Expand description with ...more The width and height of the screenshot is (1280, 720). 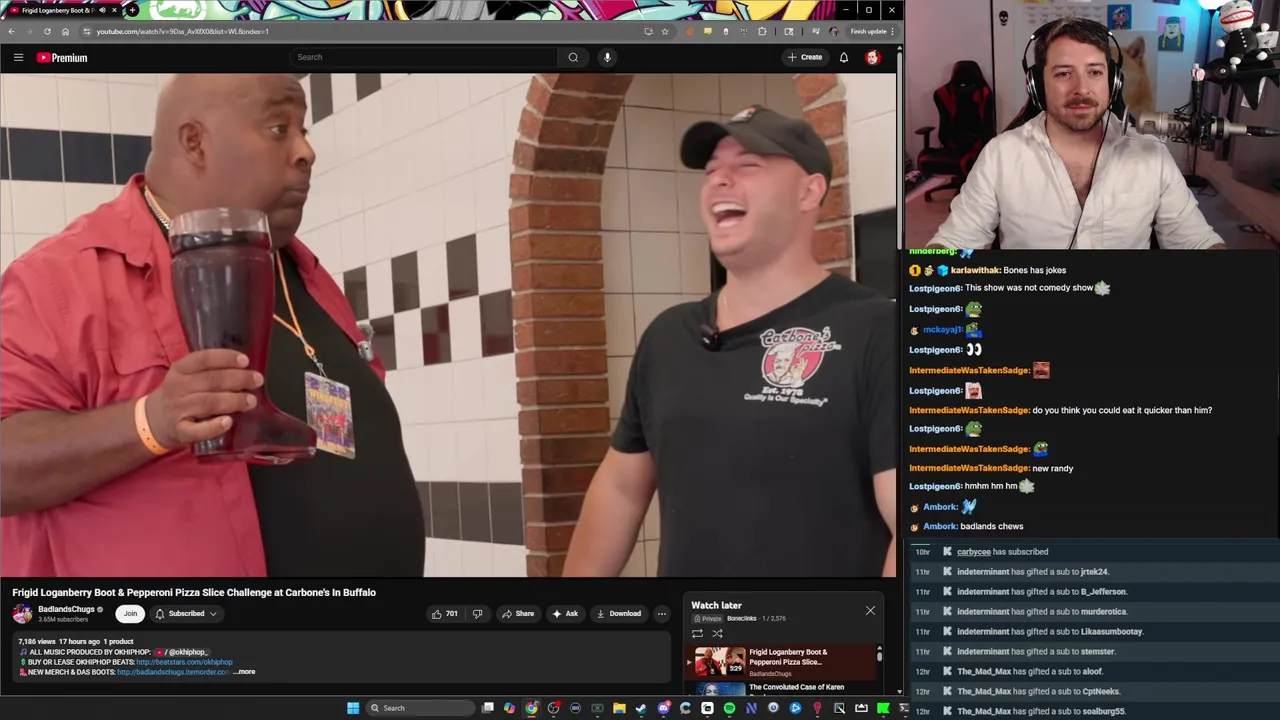(244, 672)
